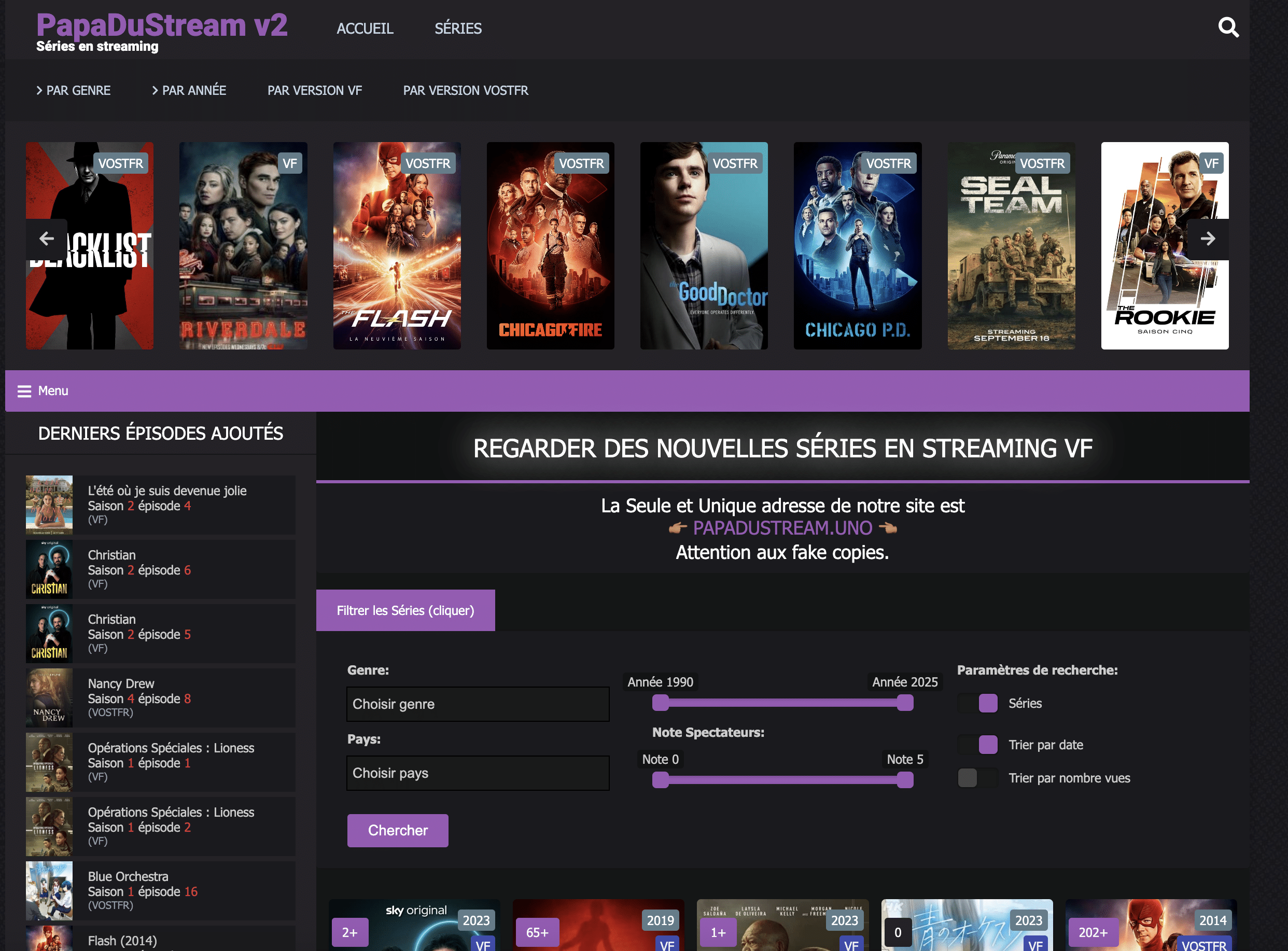Image resolution: width=1288 pixels, height=951 pixels.
Task: Toggle the Trier par date switch
Action: click(978, 745)
